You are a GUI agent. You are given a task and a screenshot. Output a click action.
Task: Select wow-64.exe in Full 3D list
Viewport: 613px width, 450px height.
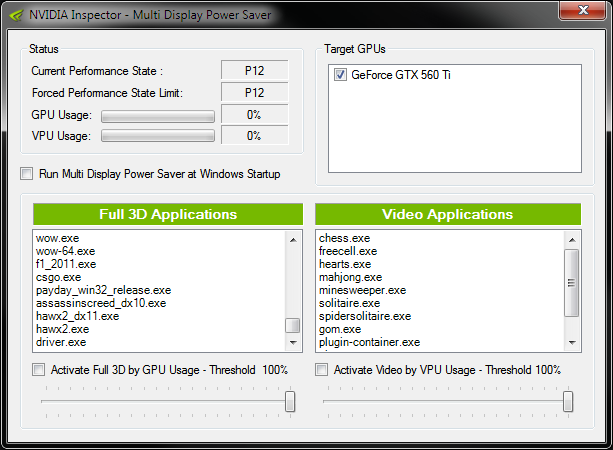coord(66,251)
